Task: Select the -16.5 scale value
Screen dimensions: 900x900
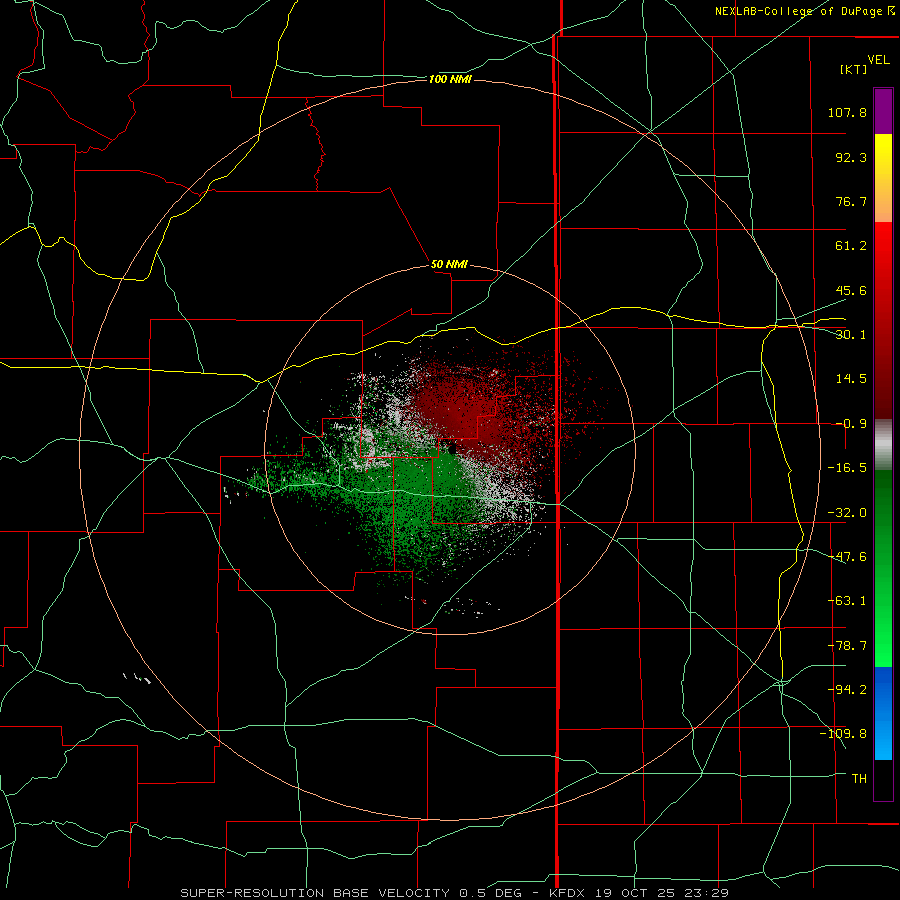Action: tap(847, 468)
